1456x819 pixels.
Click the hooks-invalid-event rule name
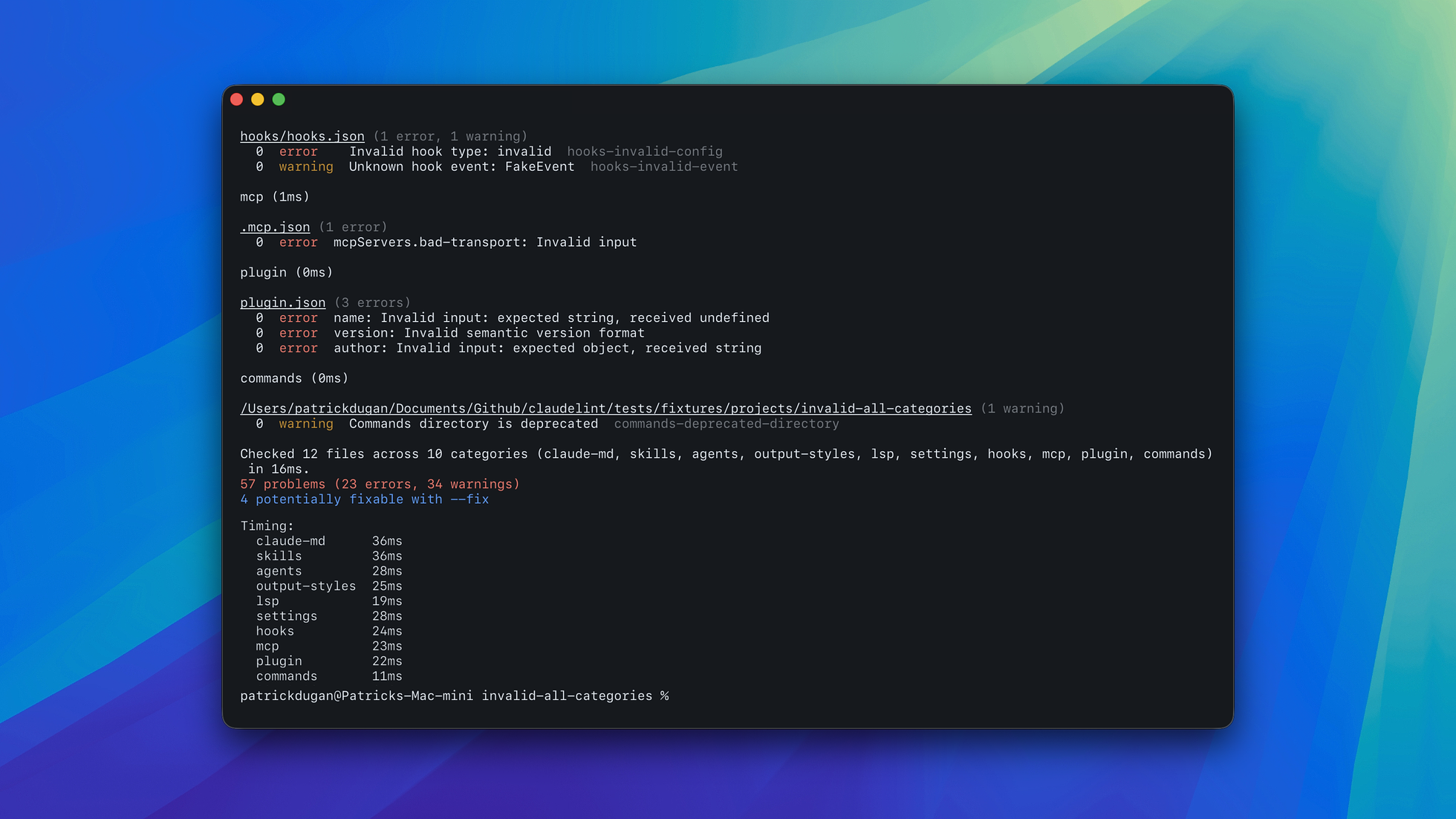point(664,167)
